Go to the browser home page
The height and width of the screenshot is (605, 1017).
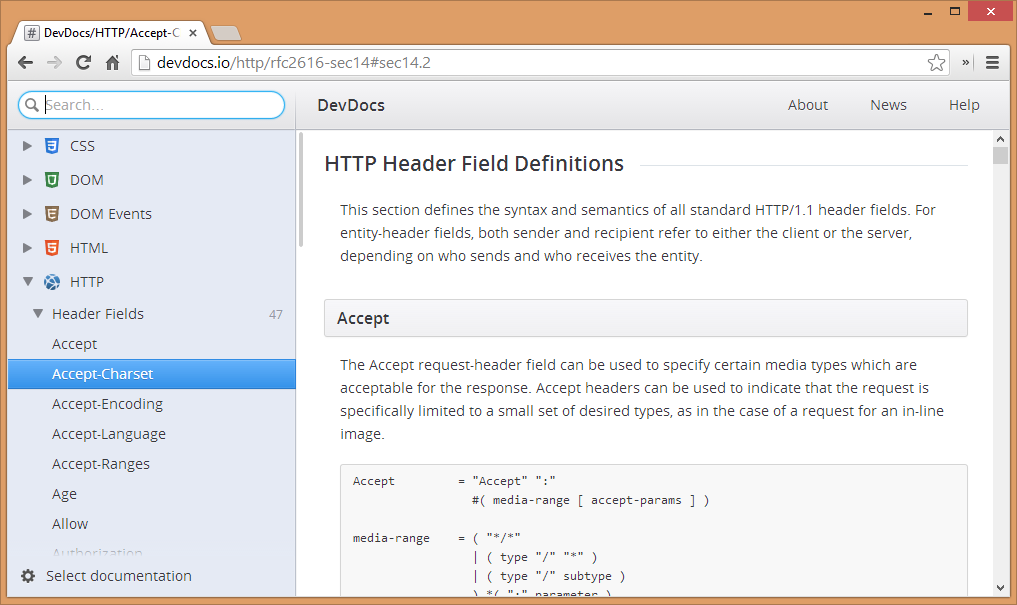113,63
